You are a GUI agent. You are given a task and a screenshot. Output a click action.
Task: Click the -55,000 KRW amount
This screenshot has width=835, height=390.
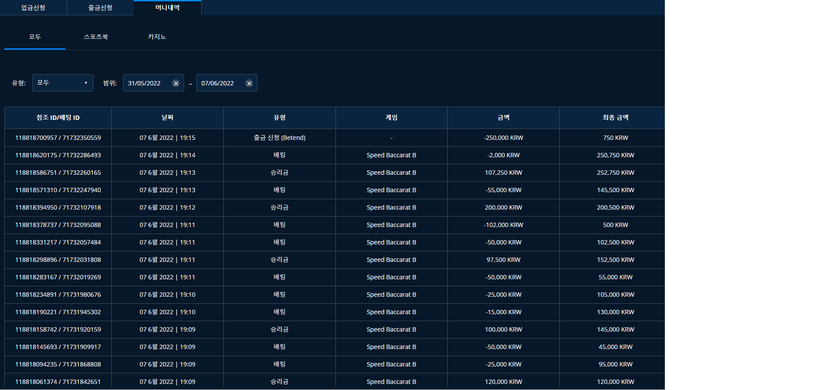pyautogui.click(x=503, y=190)
